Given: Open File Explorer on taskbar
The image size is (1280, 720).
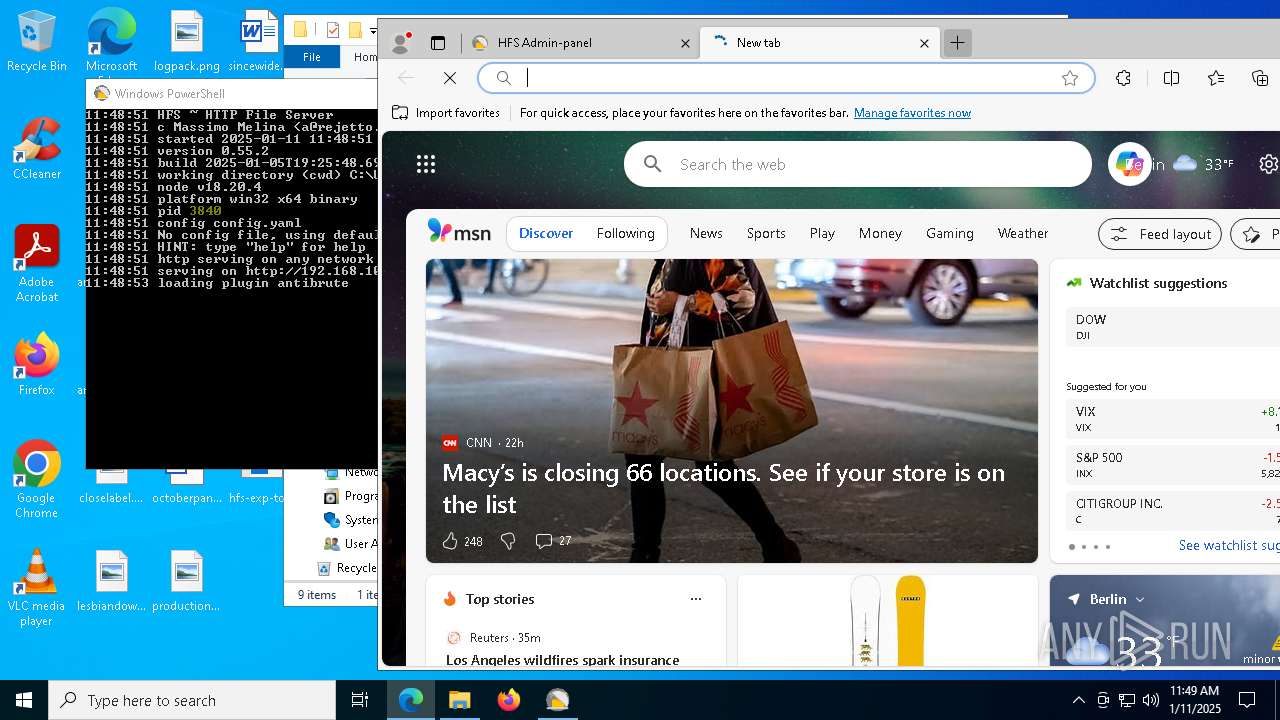Looking at the screenshot, I should (460, 700).
